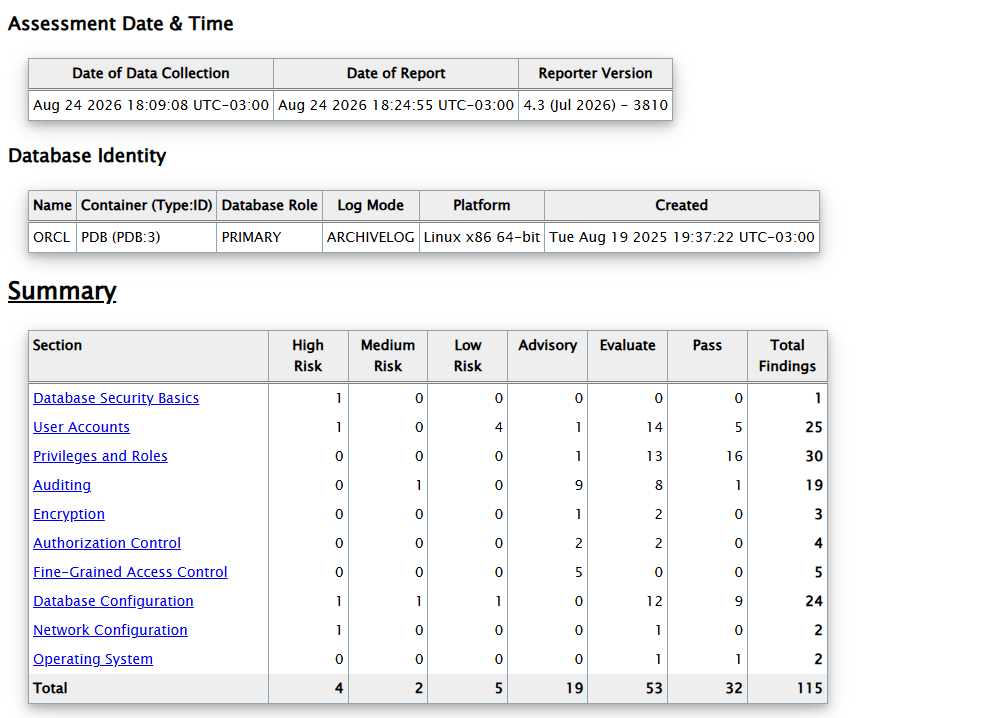Select the Section column header

148,356
